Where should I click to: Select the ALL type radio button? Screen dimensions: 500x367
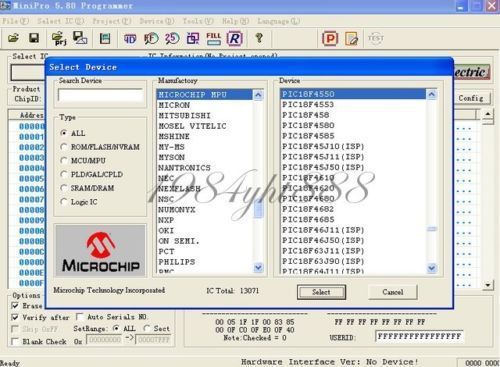64,133
